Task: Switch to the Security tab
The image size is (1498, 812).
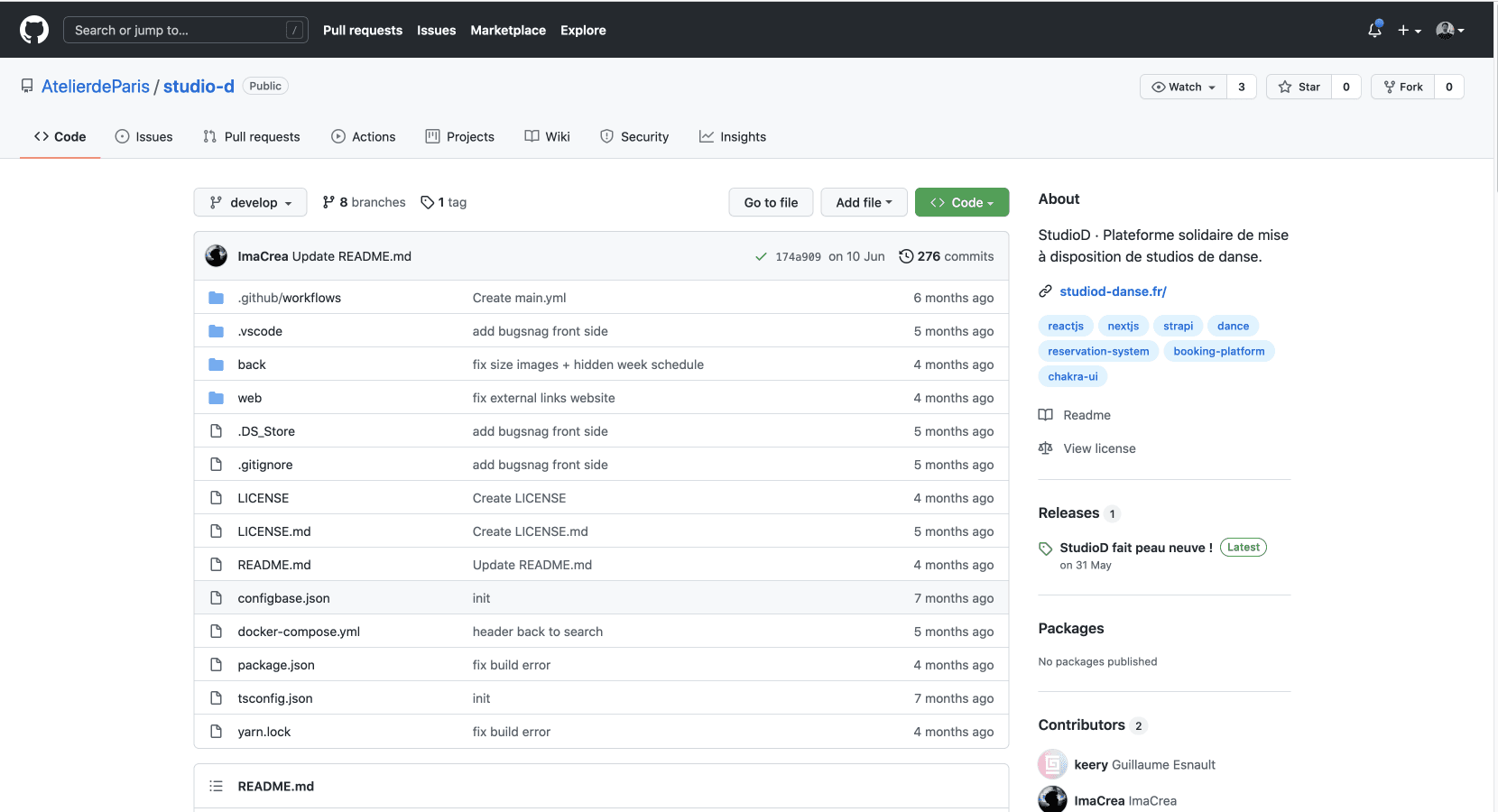Action: (x=634, y=136)
